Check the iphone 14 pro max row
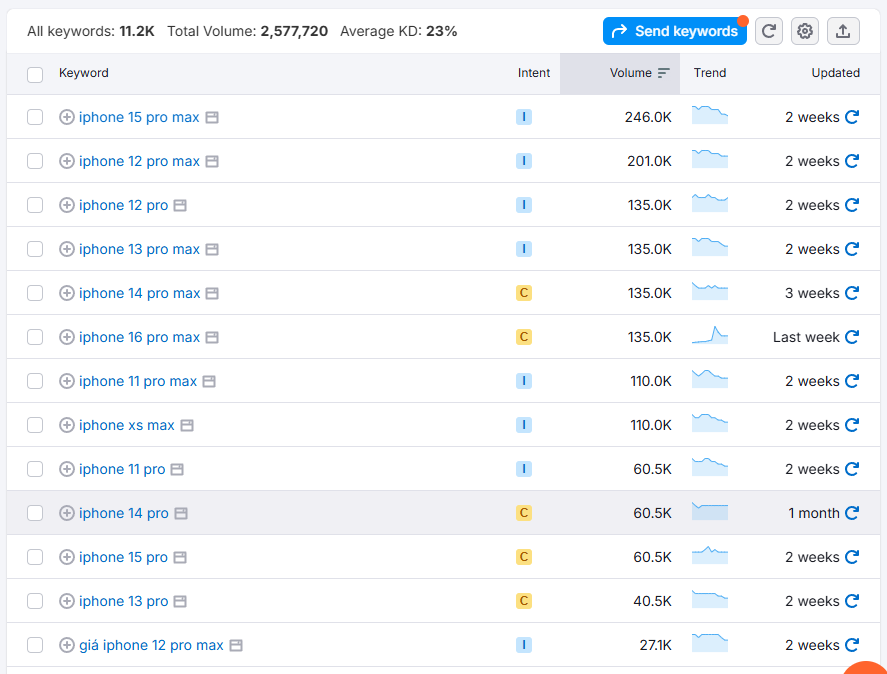Viewport: 887px width, 674px height. pyautogui.click(x=35, y=293)
